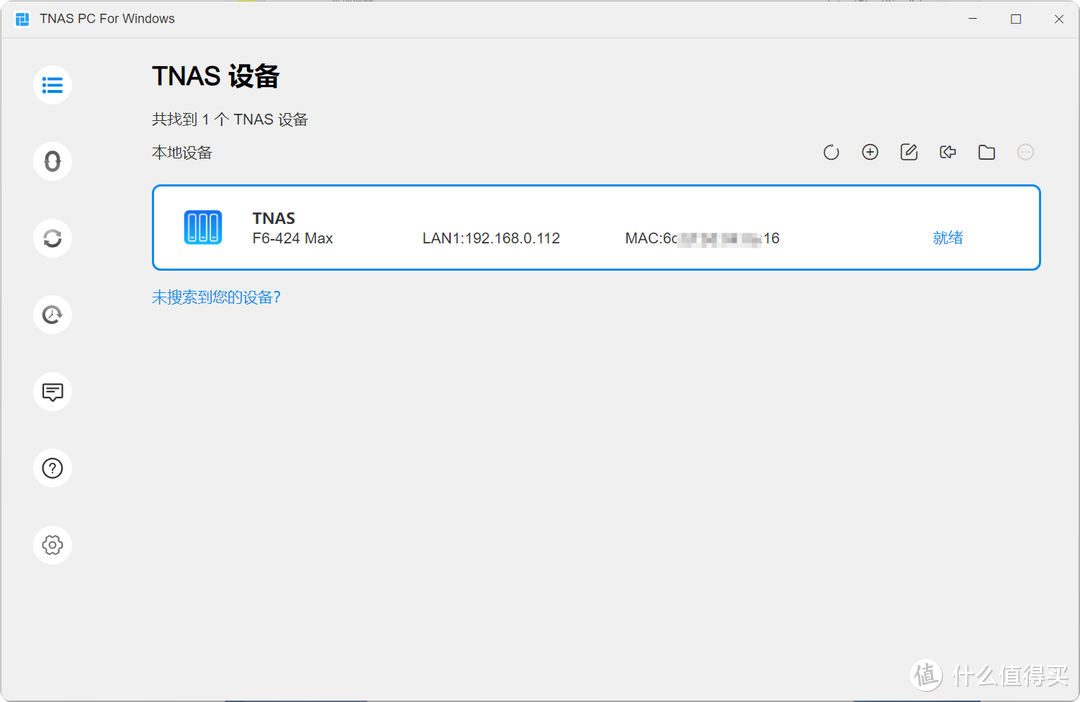This screenshot has width=1080, height=702.
Task: Click the edit pencil toolbar icon
Action: pos(909,152)
